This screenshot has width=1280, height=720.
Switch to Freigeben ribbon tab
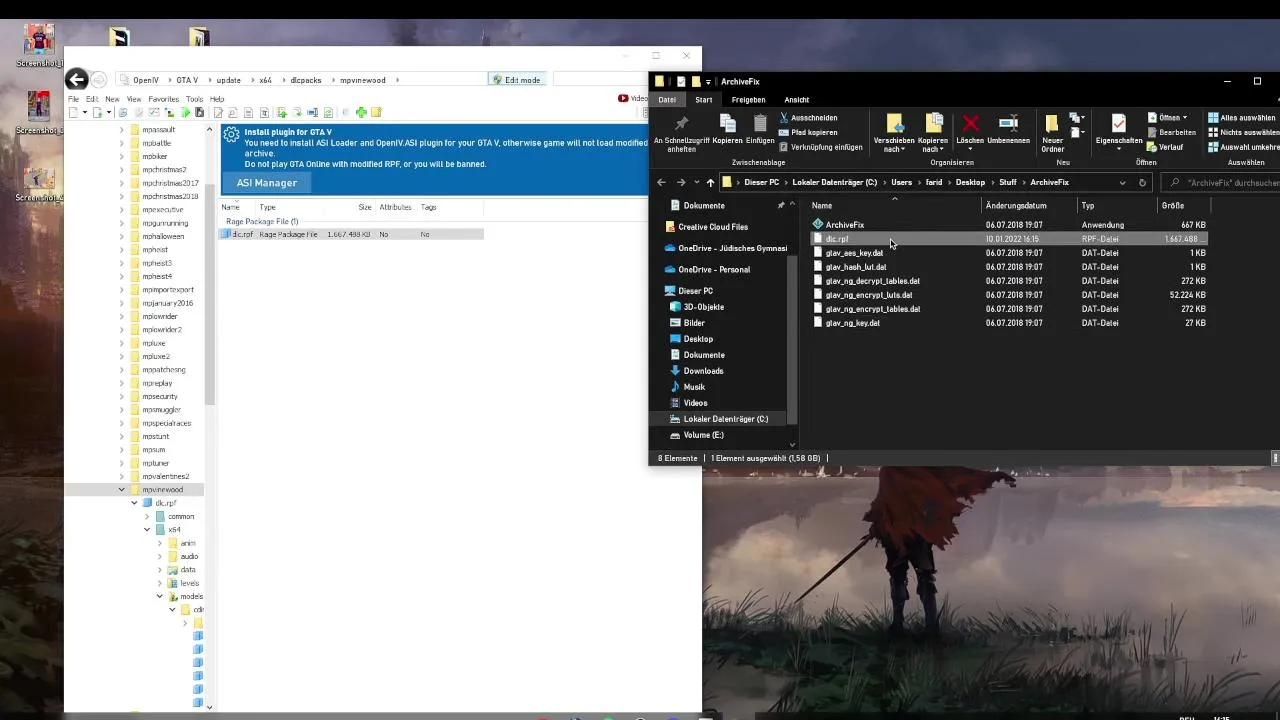[748, 99]
